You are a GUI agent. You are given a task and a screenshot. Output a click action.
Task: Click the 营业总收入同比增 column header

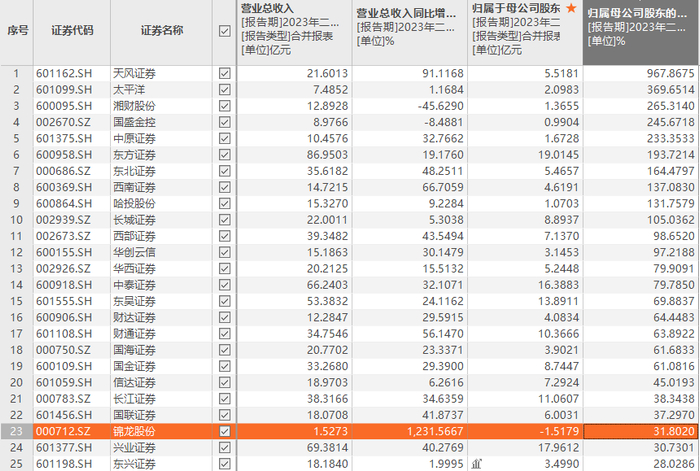click(410, 32)
